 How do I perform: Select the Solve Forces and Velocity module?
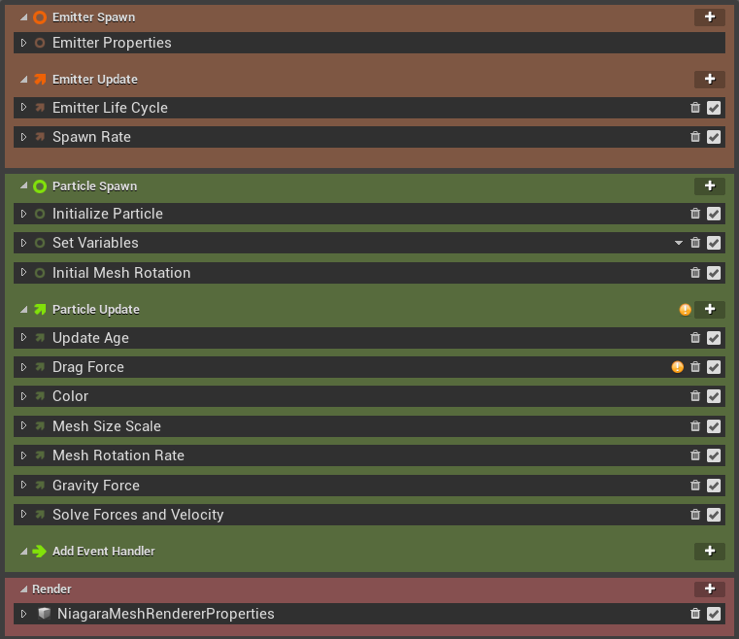coord(138,515)
